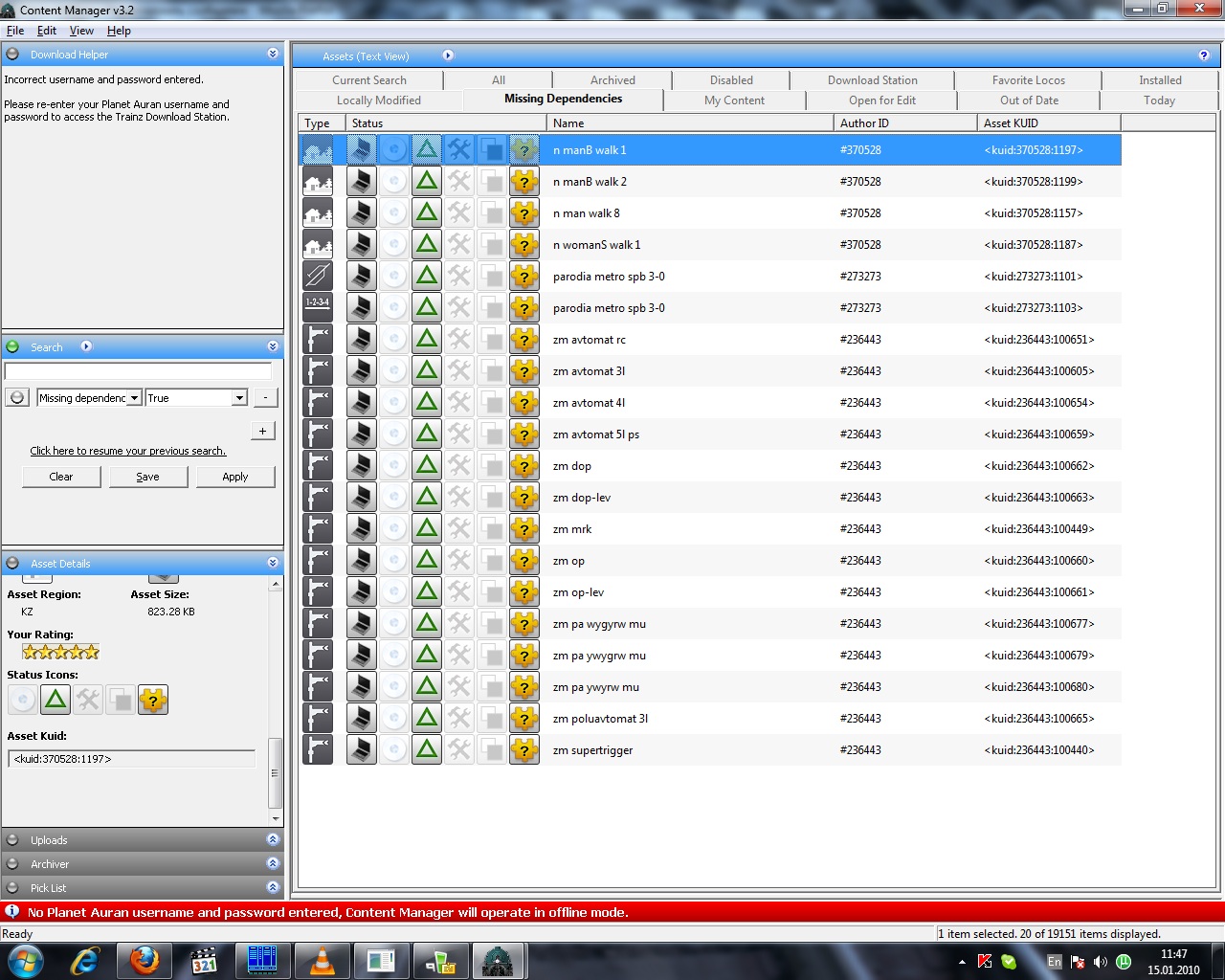Expand the Archiver panel
This screenshot has height=980, width=1225.
click(273, 863)
